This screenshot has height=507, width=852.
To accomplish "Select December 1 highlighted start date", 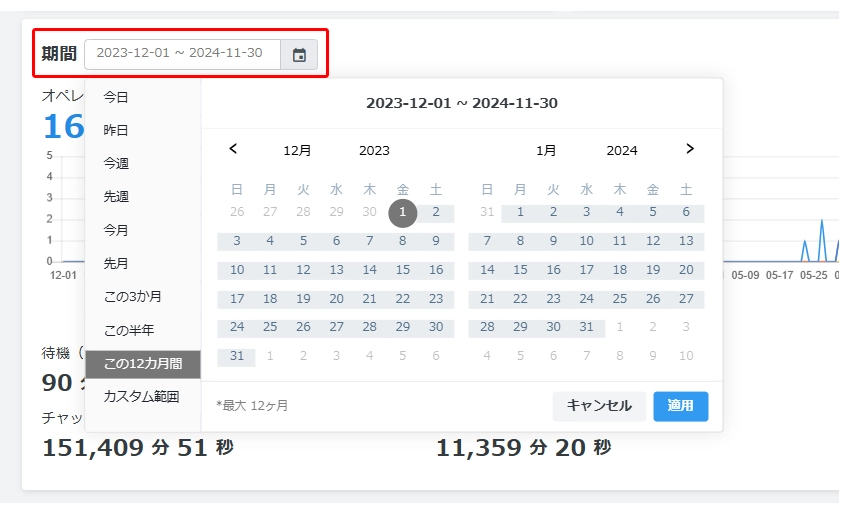I will click(x=403, y=212).
